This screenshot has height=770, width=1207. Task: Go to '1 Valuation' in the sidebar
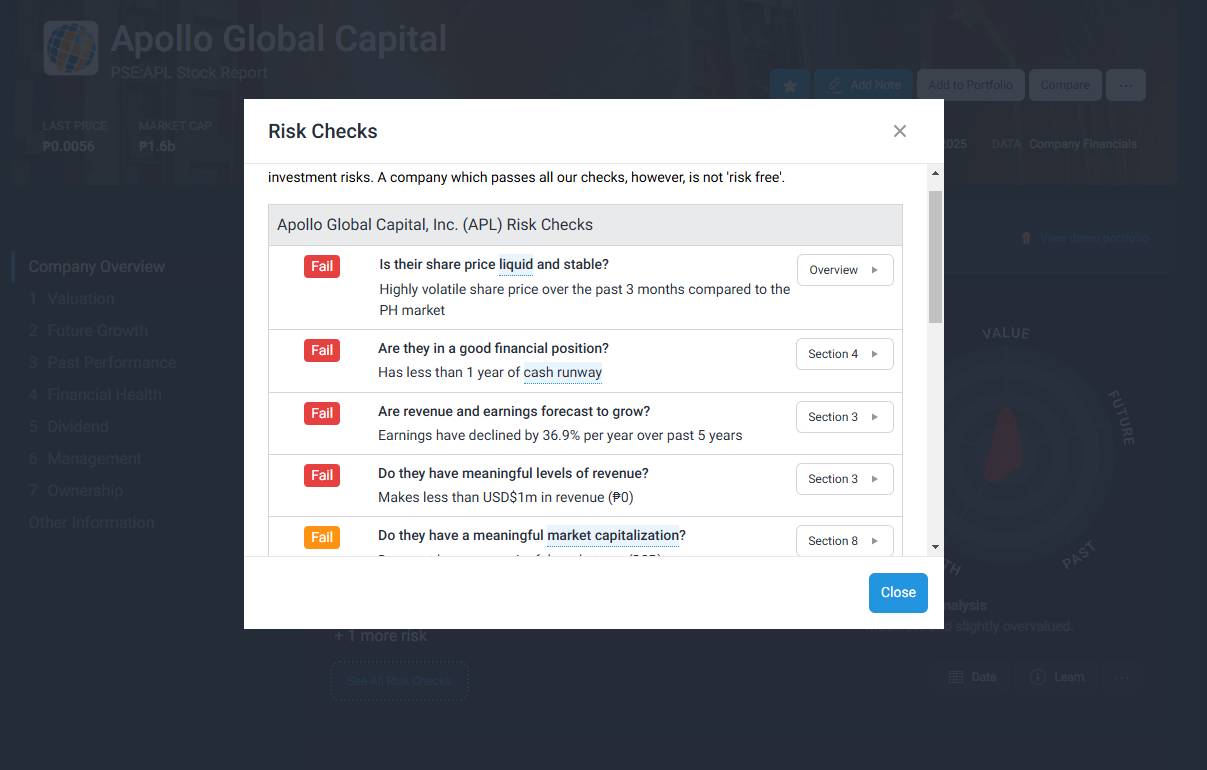[x=72, y=299]
